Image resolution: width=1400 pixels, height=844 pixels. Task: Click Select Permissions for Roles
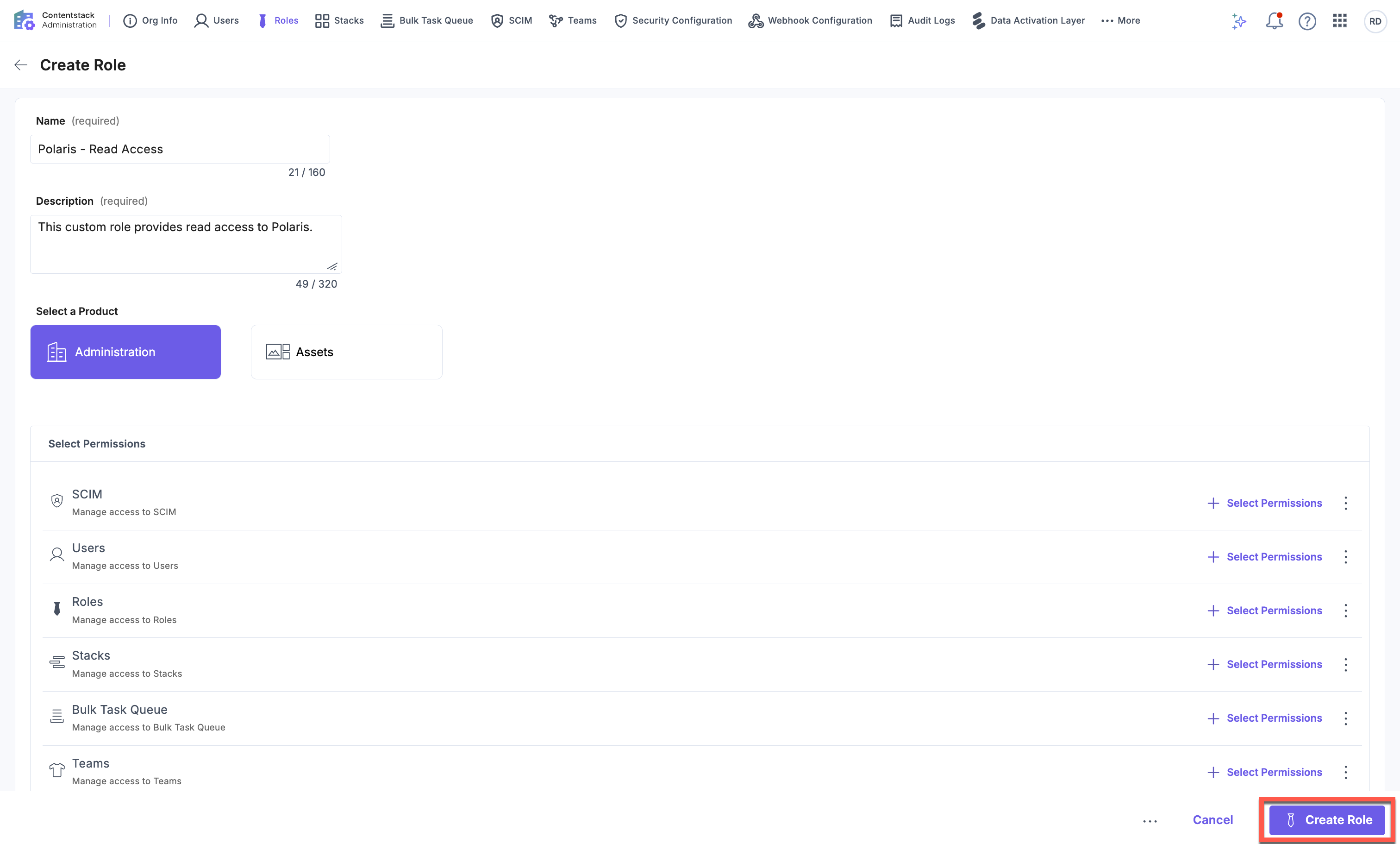(x=1265, y=611)
